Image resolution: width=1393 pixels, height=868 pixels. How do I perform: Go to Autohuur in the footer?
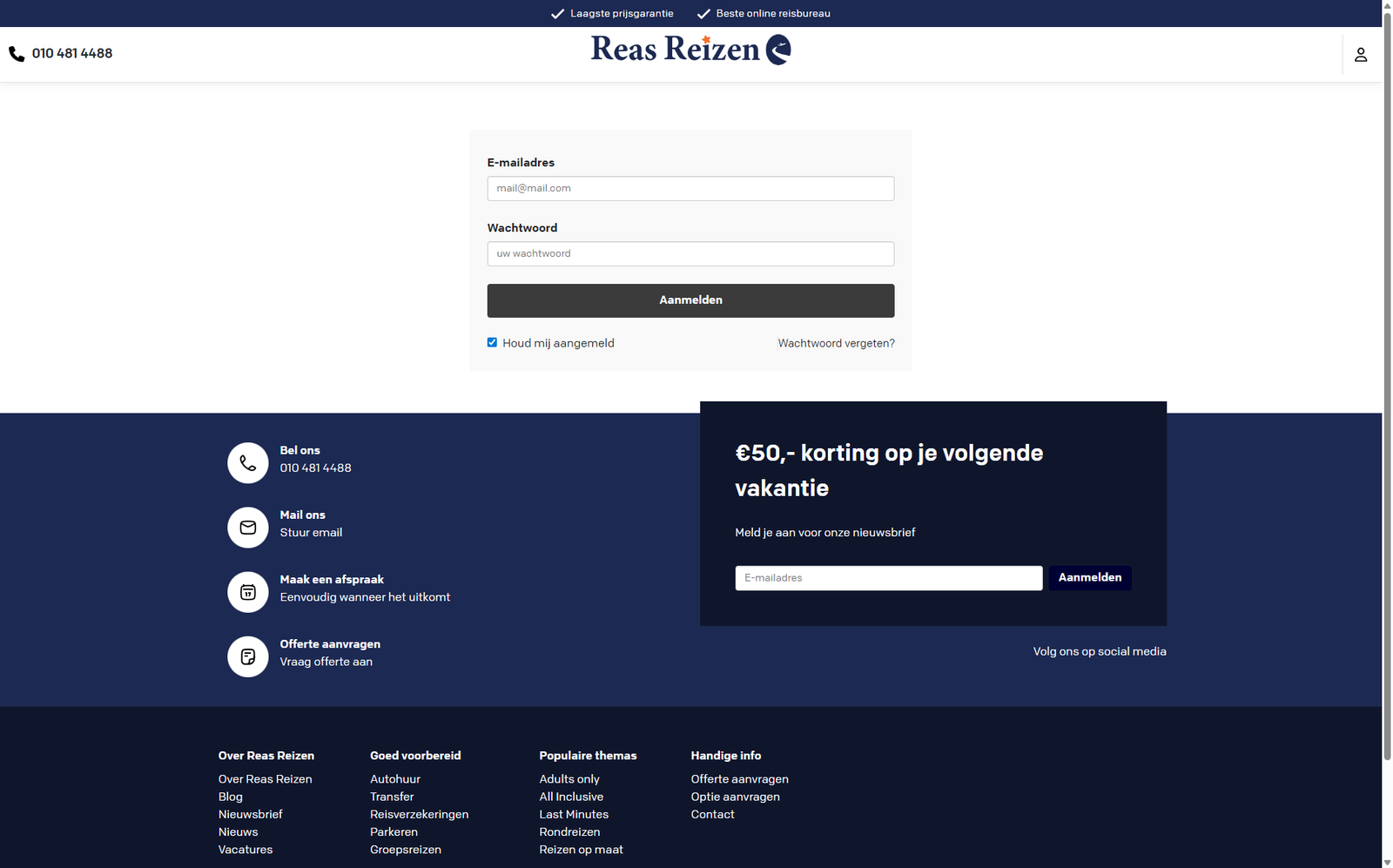coord(395,779)
